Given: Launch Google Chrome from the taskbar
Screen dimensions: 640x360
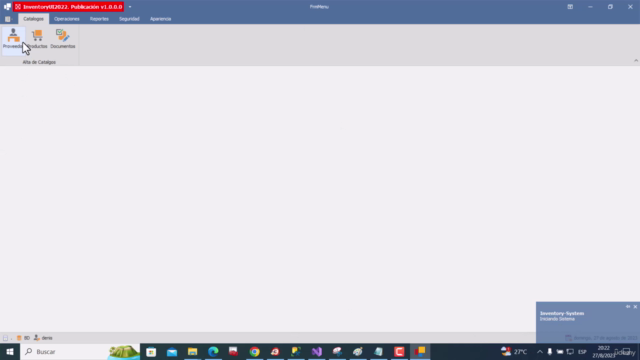Looking at the screenshot, I should pyautogui.click(x=254, y=351).
